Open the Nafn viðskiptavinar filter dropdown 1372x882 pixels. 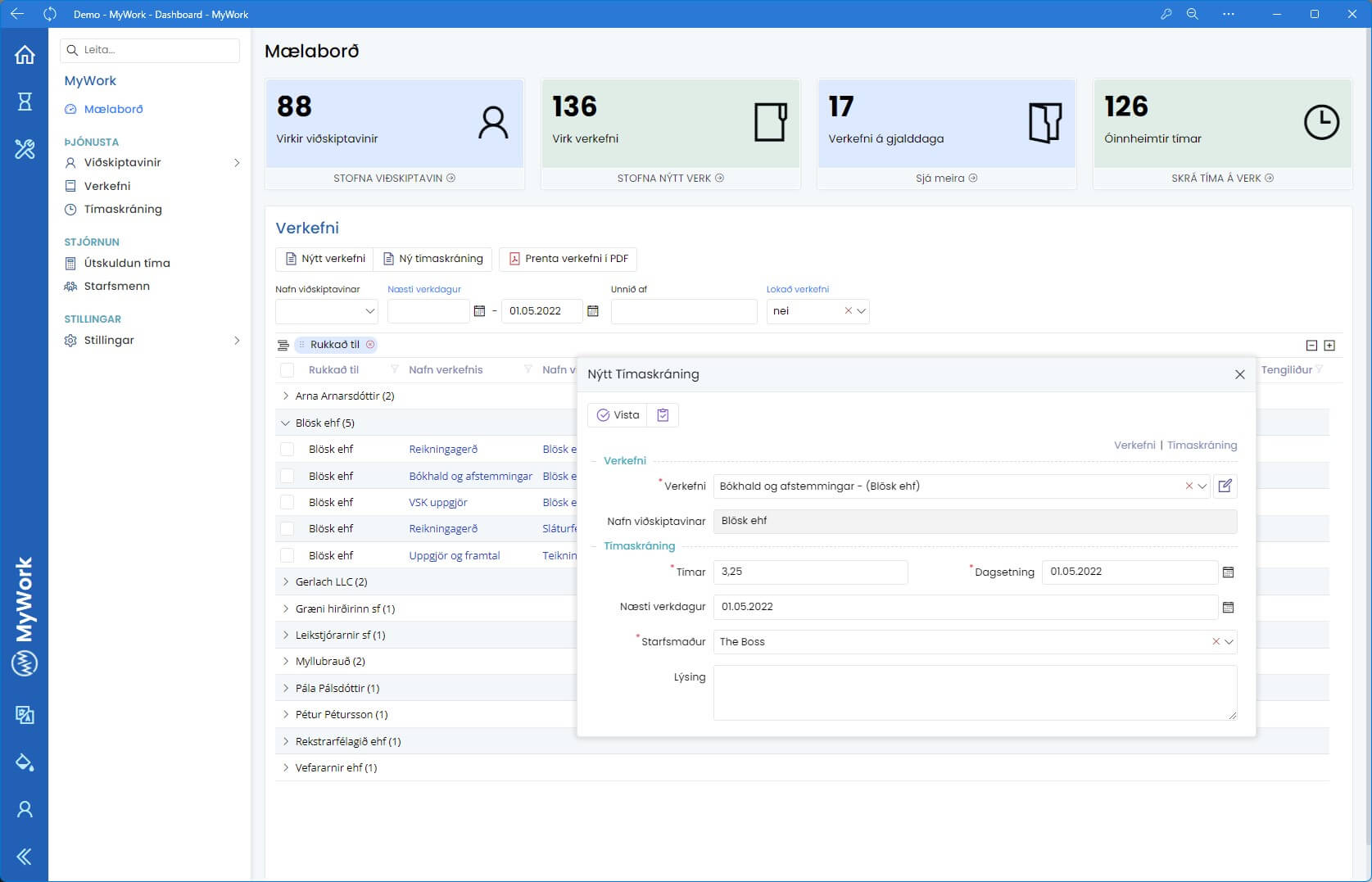369,311
